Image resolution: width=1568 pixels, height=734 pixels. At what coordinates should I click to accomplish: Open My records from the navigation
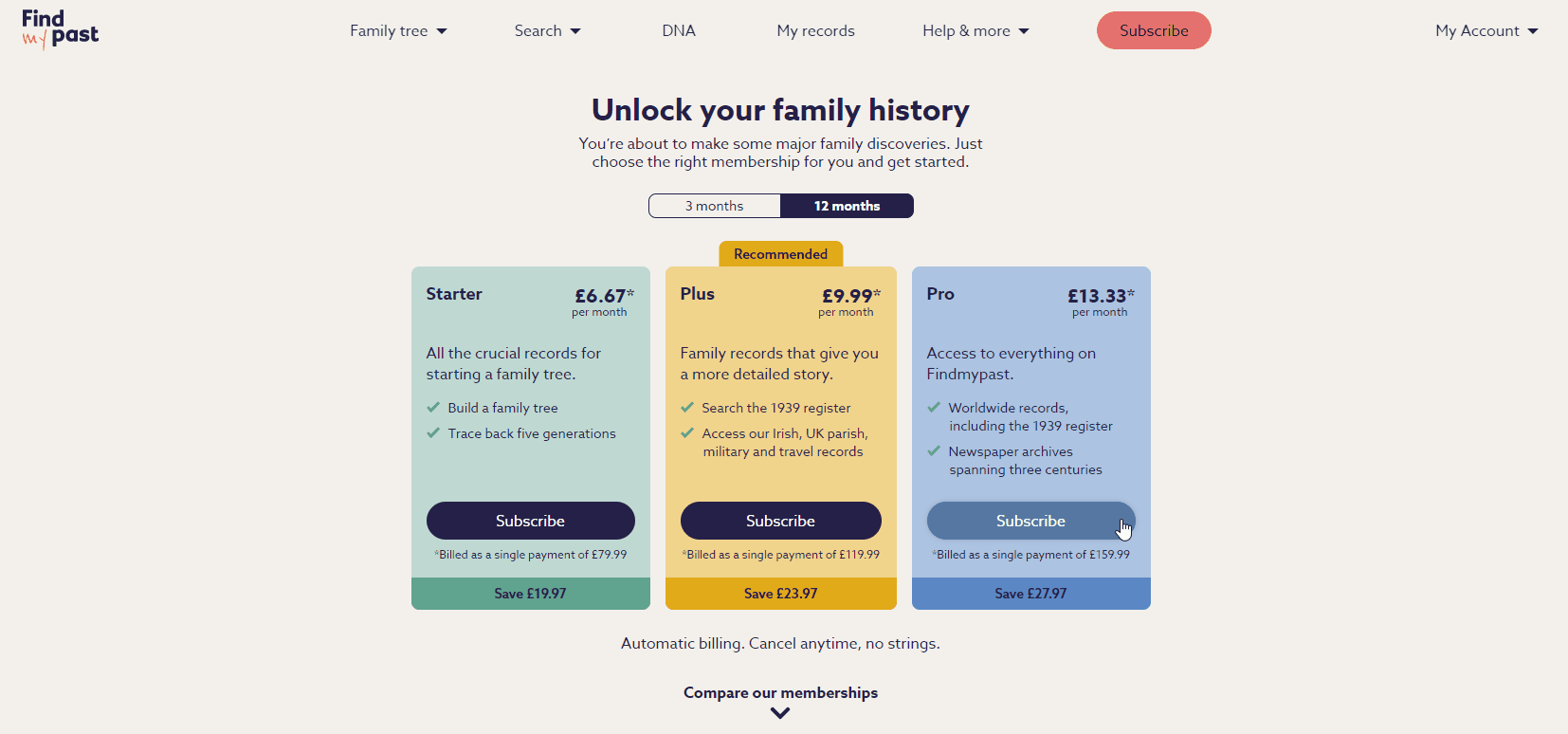tap(815, 30)
